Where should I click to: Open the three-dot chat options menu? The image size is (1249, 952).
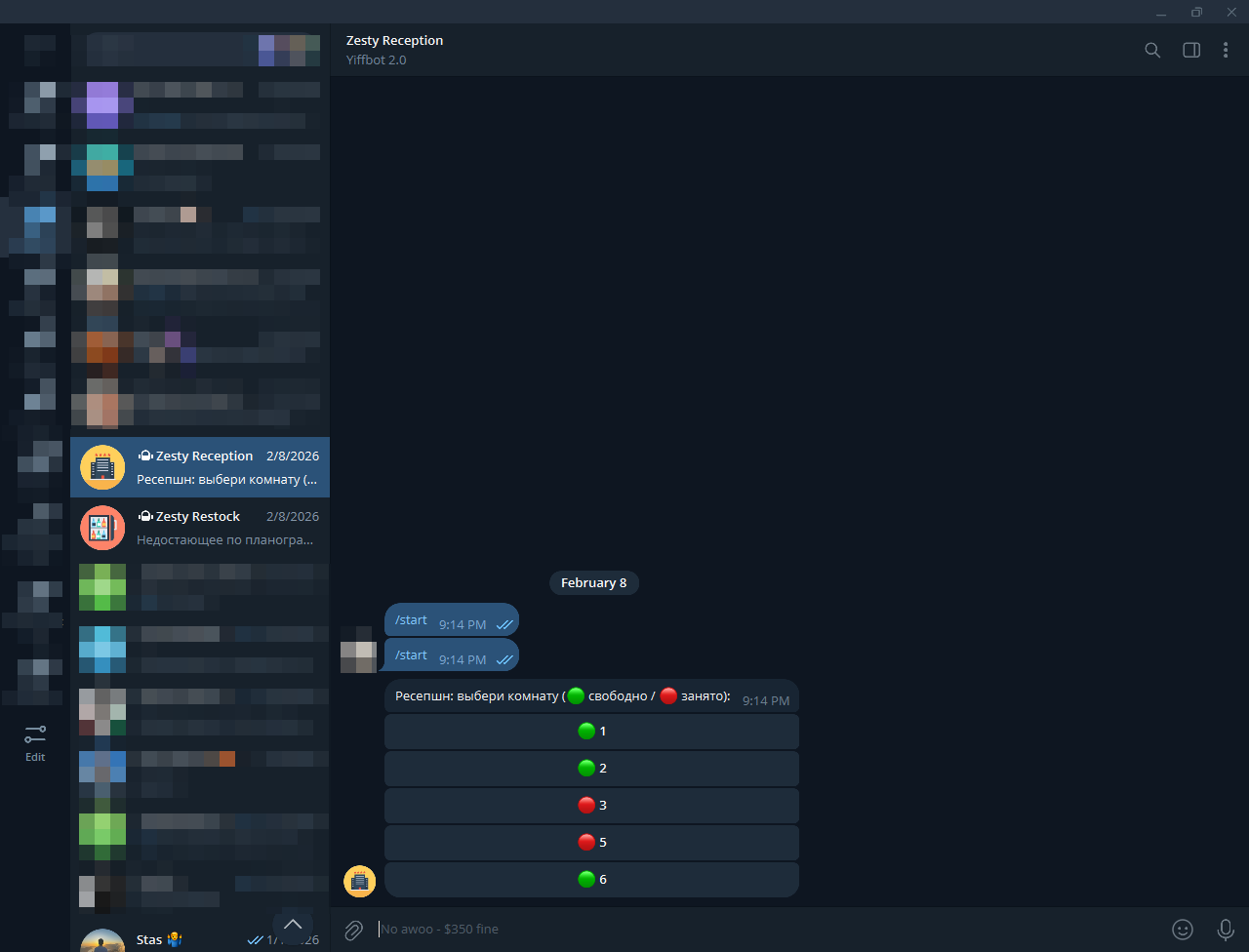(x=1226, y=51)
